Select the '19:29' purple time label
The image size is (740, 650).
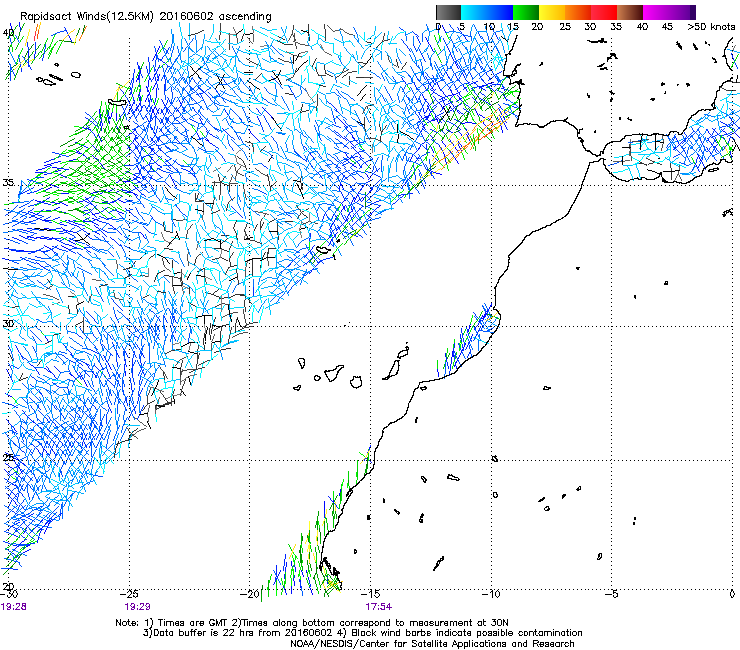pyautogui.click(x=137, y=607)
